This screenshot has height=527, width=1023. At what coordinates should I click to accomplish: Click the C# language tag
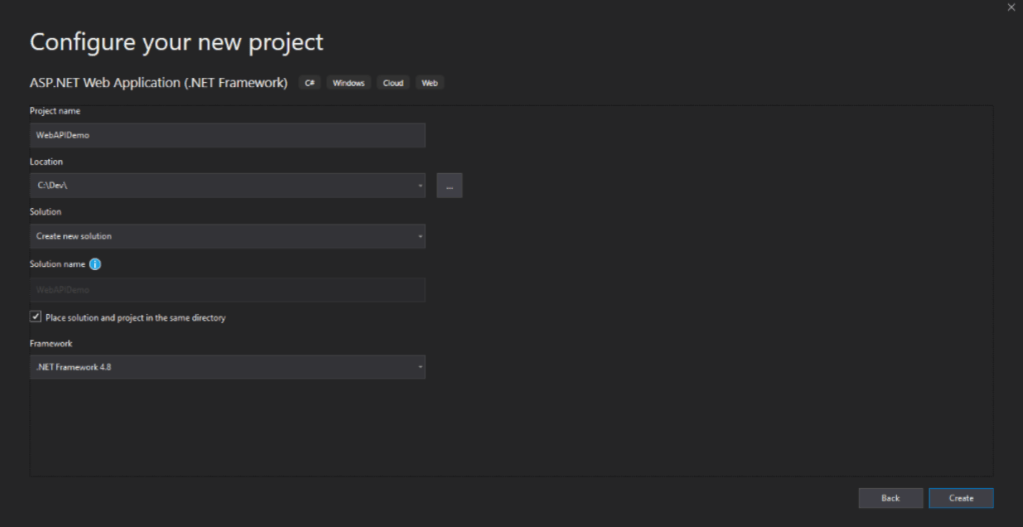[x=310, y=83]
